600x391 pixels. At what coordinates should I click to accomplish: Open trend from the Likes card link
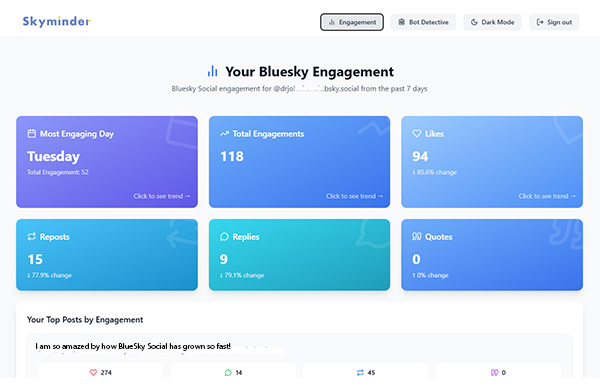(547, 196)
